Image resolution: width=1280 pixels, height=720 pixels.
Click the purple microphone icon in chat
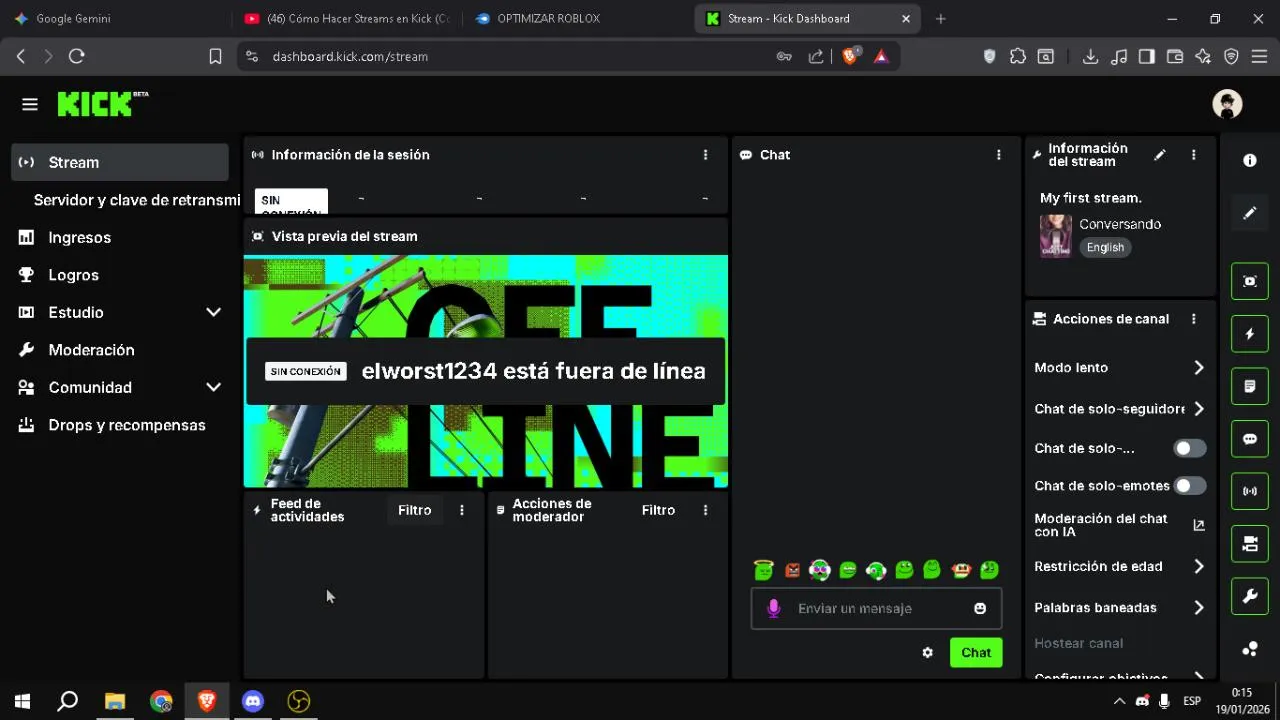click(773, 608)
